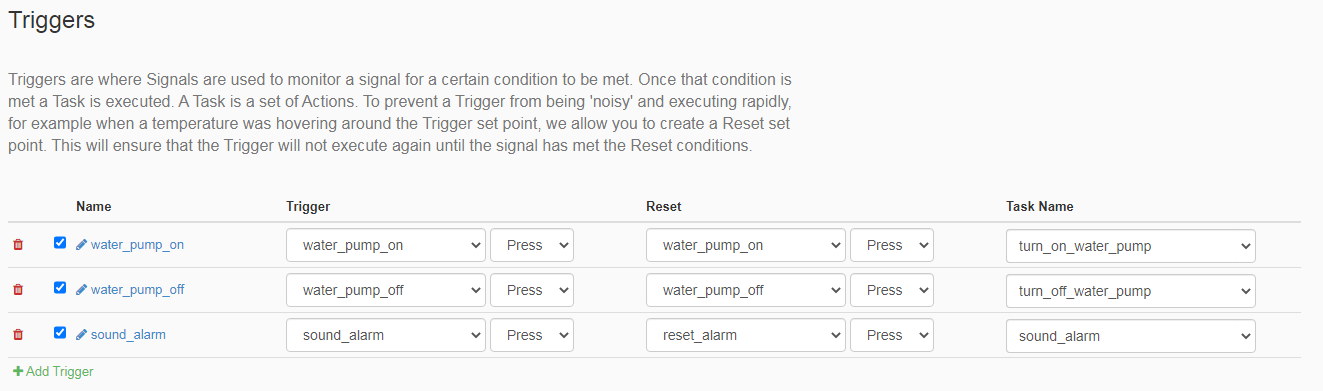The width and height of the screenshot is (1323, 391).
Task: Open the water_pump_on Trigger signal dropdown
Action: tap(386, 245)
